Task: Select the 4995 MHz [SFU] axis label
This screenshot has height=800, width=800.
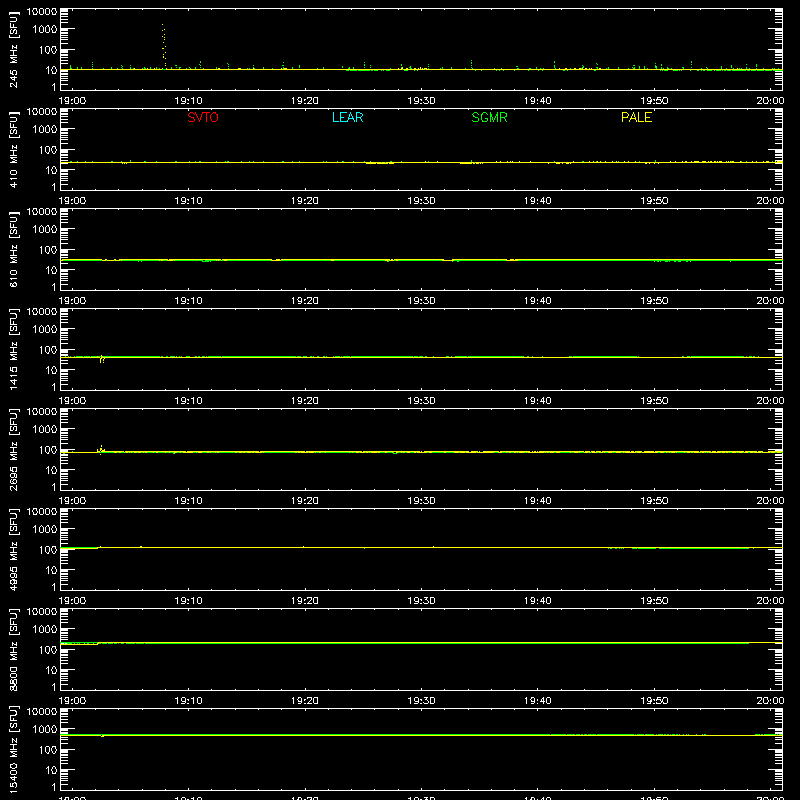Action: [x=13, y=549]
